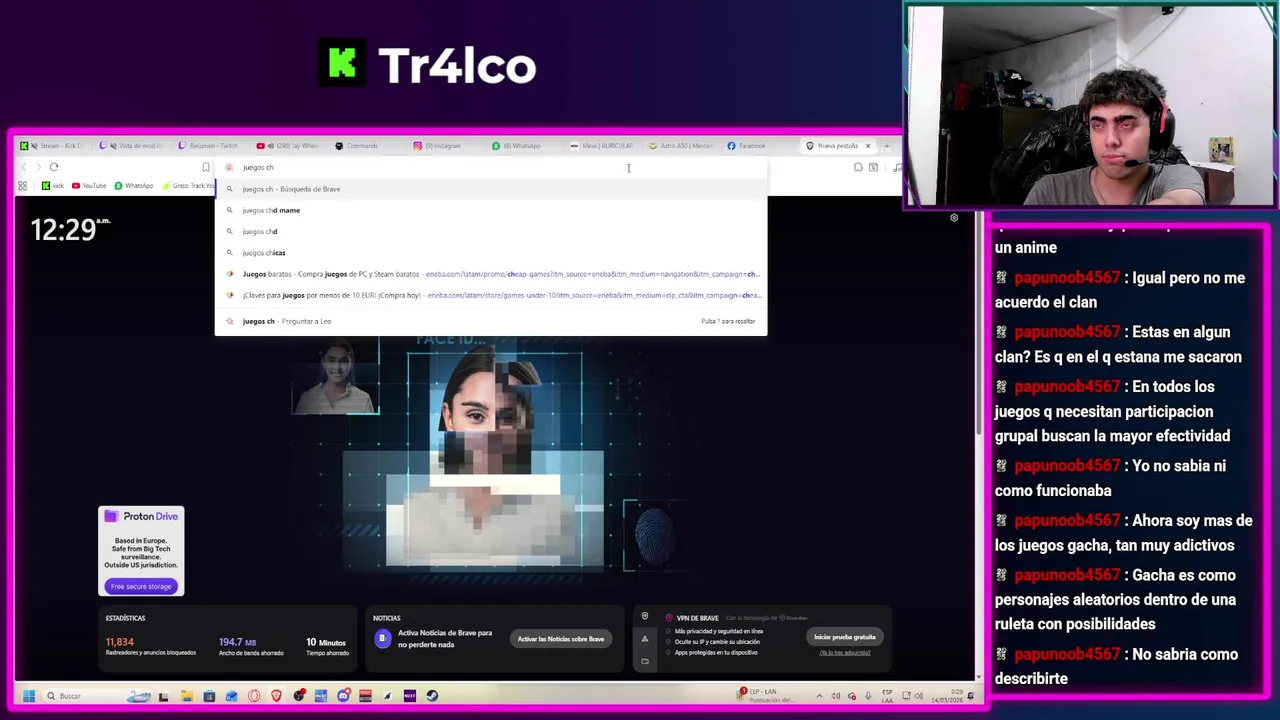Switch to the Jay Wheeler YouTube tab
Screen dimensions: 1280x720
287,146
